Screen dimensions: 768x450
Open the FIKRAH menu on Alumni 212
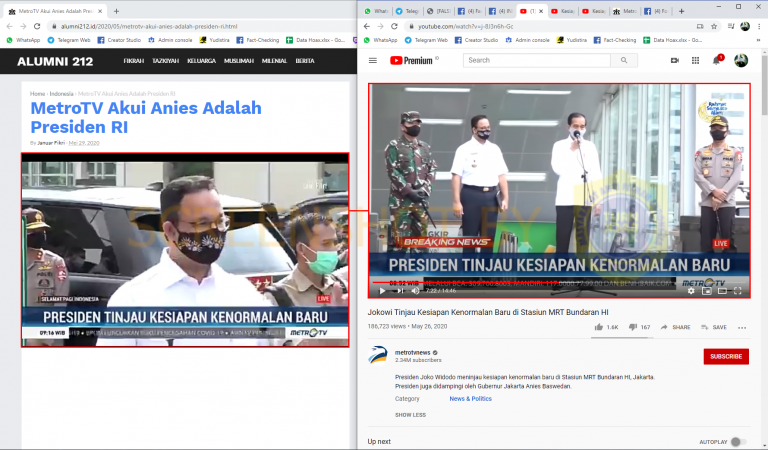tap(133, 61)
